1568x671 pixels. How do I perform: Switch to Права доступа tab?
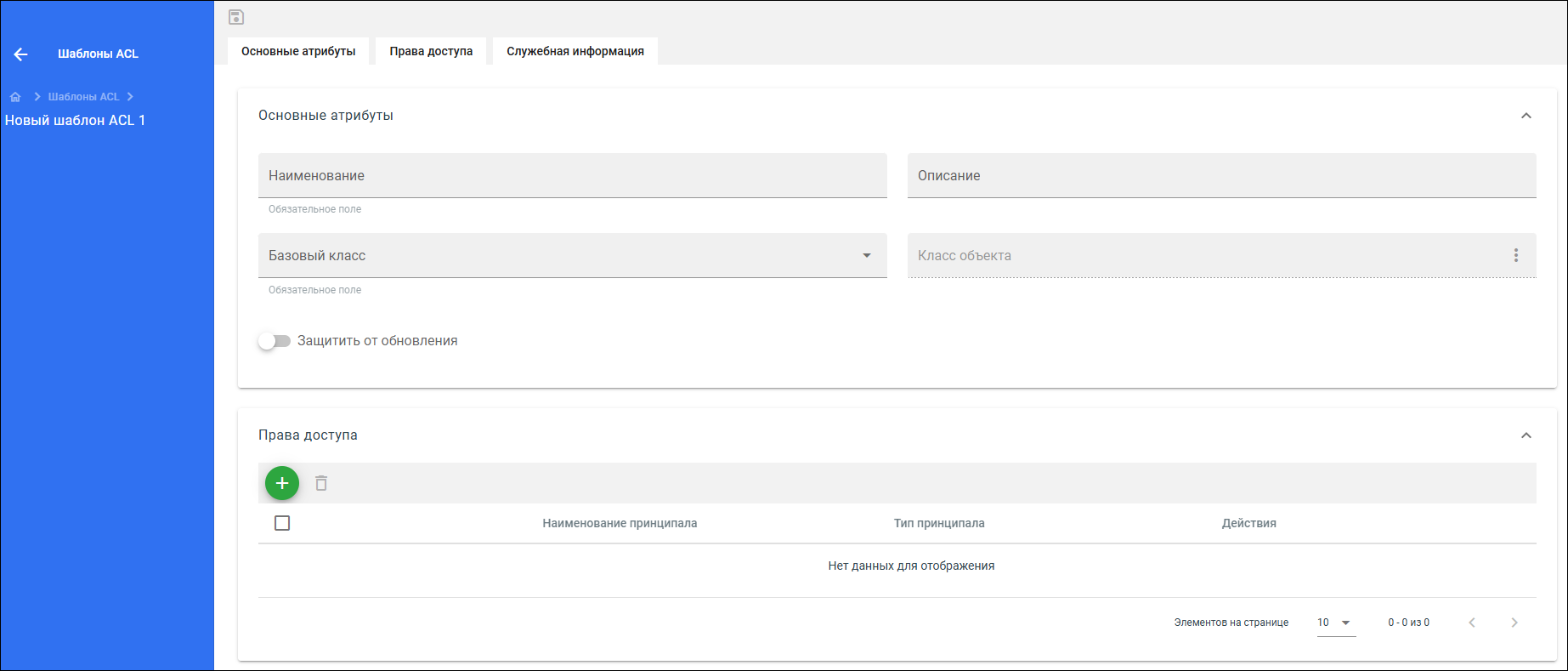(431, 51)
